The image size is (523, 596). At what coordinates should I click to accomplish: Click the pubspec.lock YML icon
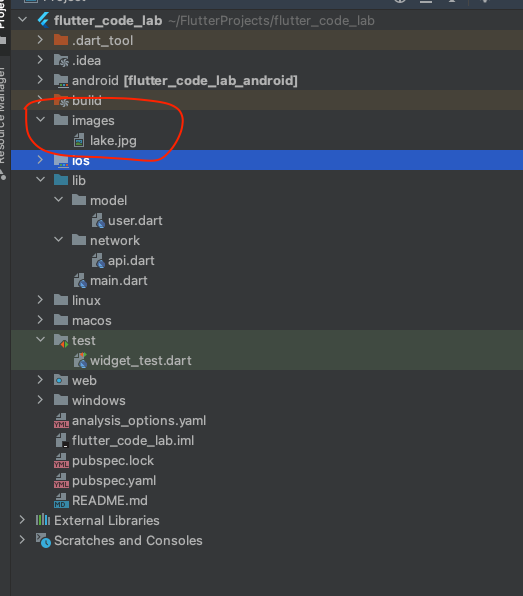click(x=61, y=461)
